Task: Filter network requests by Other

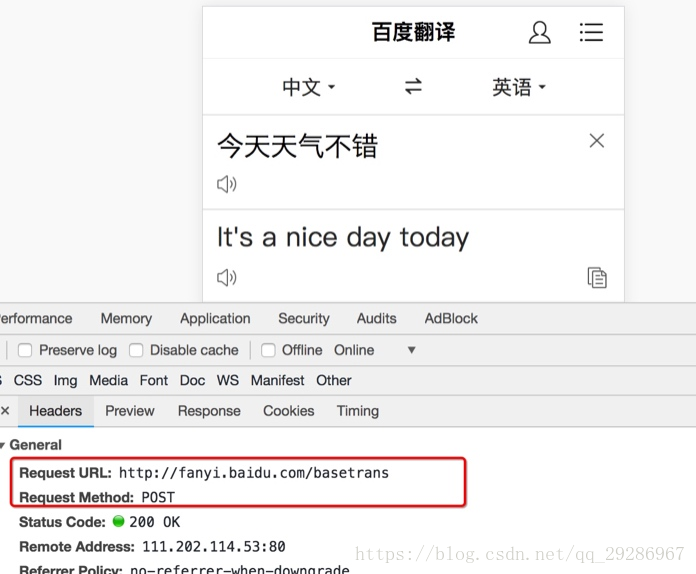Action: [333, 380]
